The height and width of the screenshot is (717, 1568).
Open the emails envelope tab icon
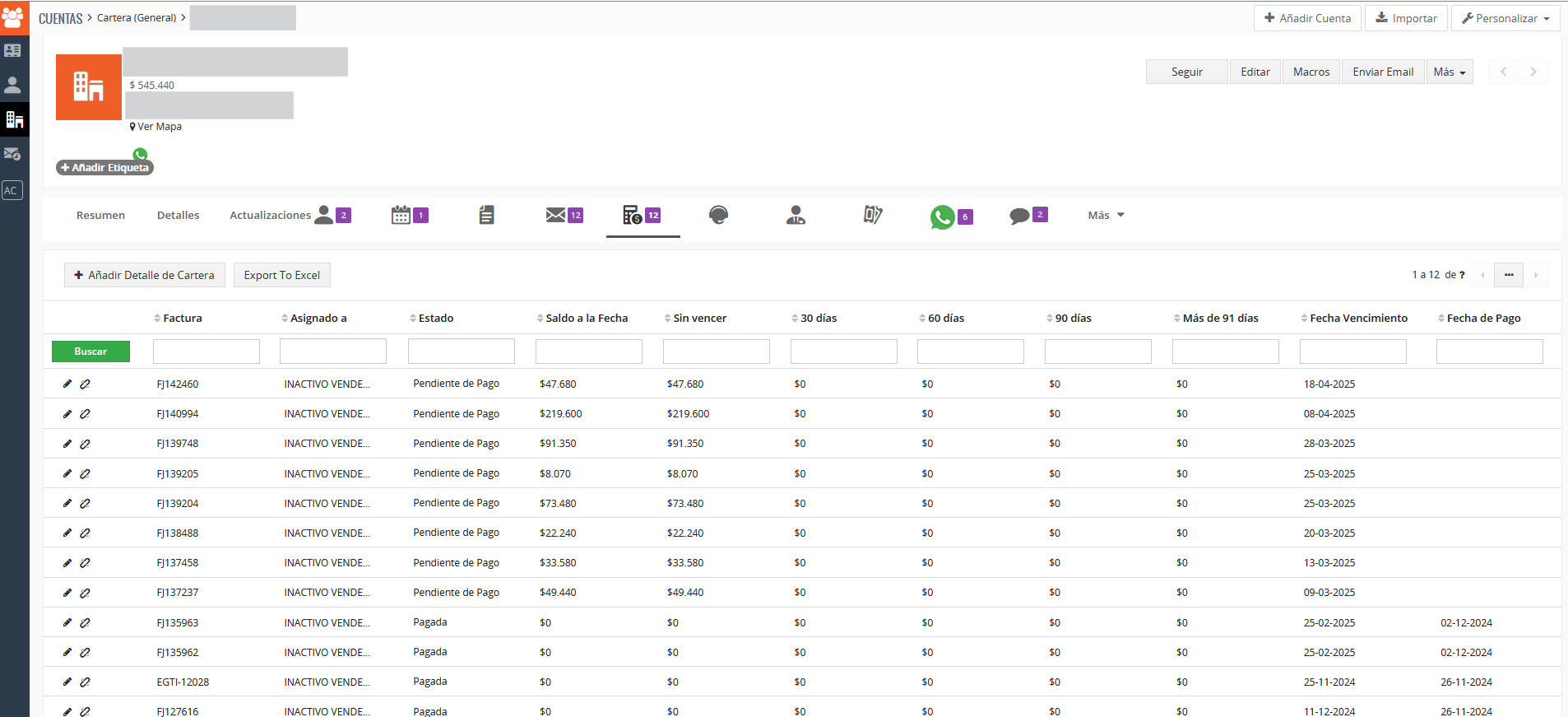click(555, 215)
